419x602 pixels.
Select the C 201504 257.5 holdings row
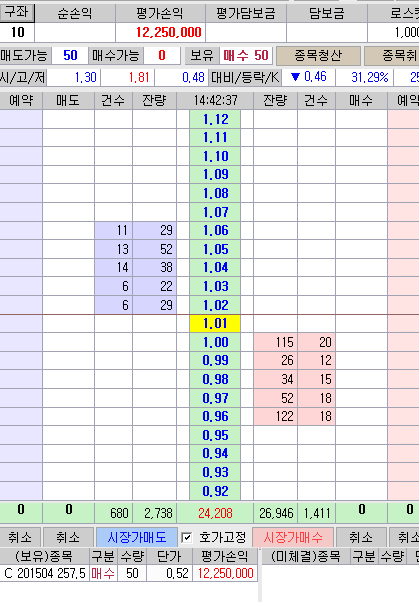pos(129,574)
